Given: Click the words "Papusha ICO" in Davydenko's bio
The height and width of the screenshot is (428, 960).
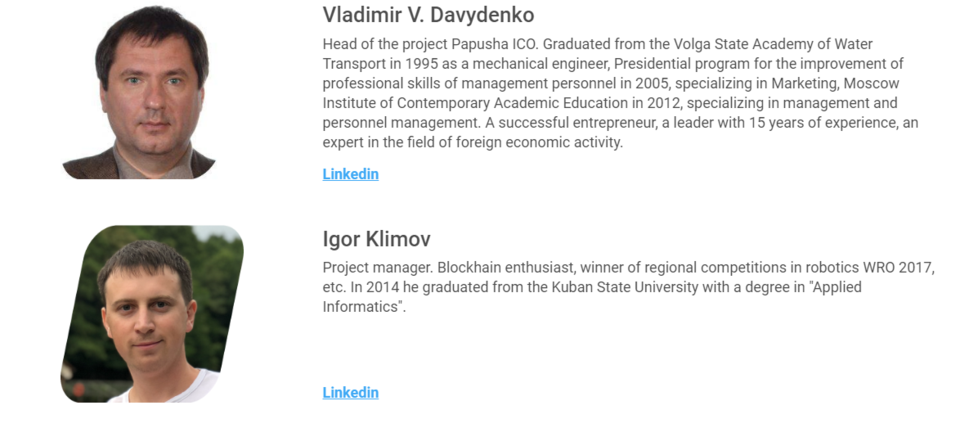Looking at the screenshot, I should pos(495,44).
